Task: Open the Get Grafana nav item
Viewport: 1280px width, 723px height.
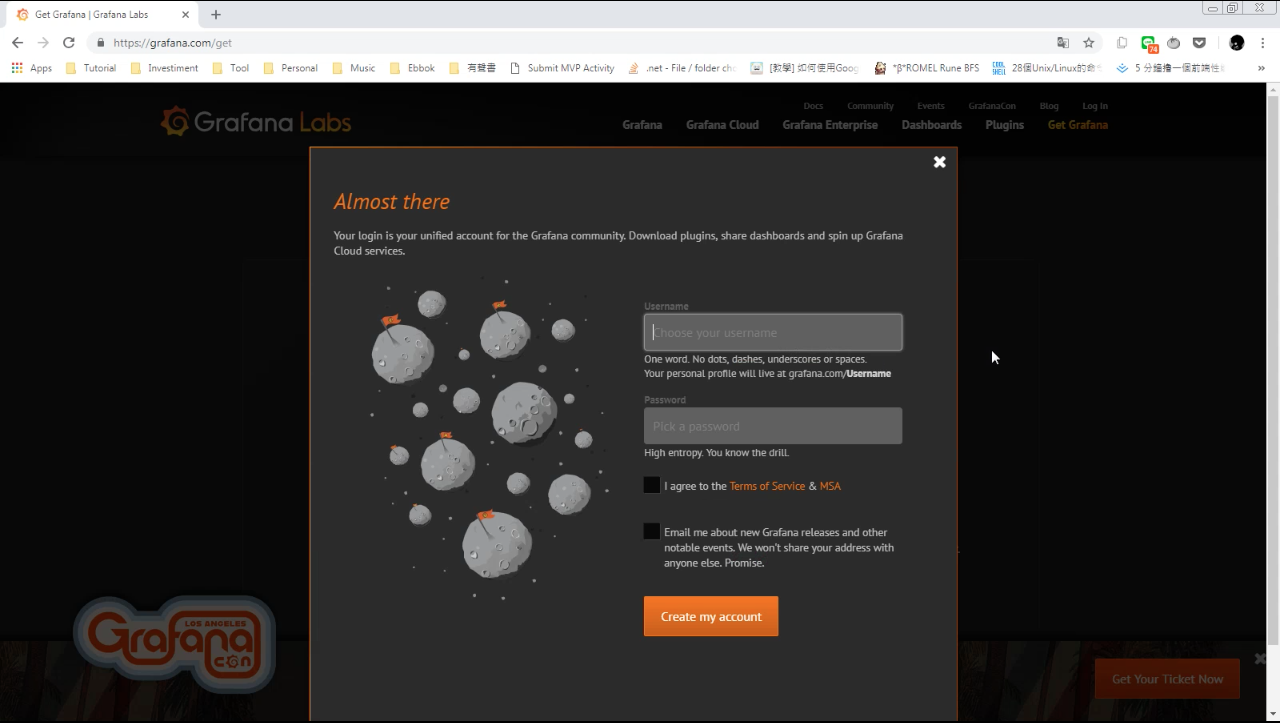Action: (x=1077, y=125)
